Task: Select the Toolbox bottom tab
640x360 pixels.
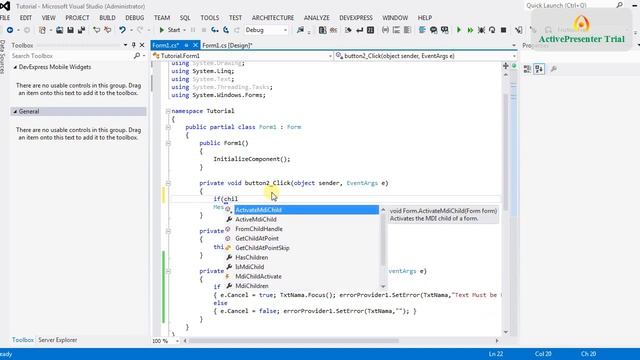Action: point(23,340)
